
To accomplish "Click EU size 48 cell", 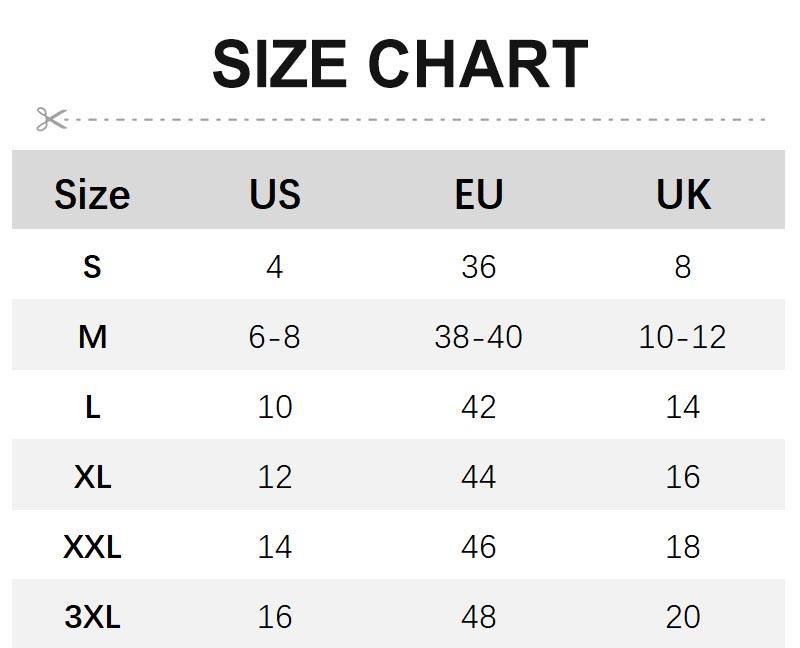I will 478,617.
